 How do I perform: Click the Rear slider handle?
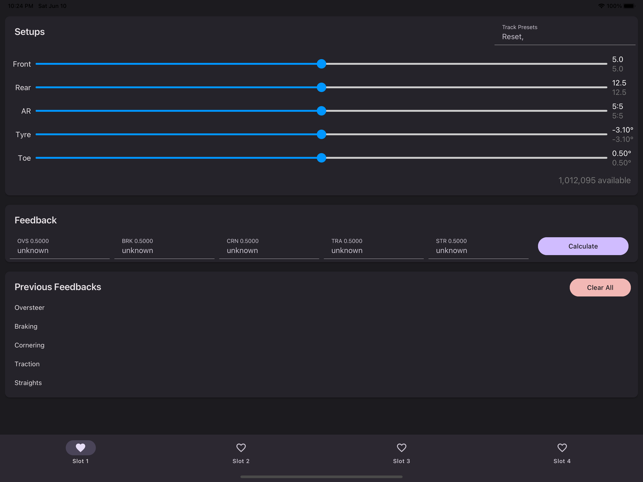tap(322, 87)
